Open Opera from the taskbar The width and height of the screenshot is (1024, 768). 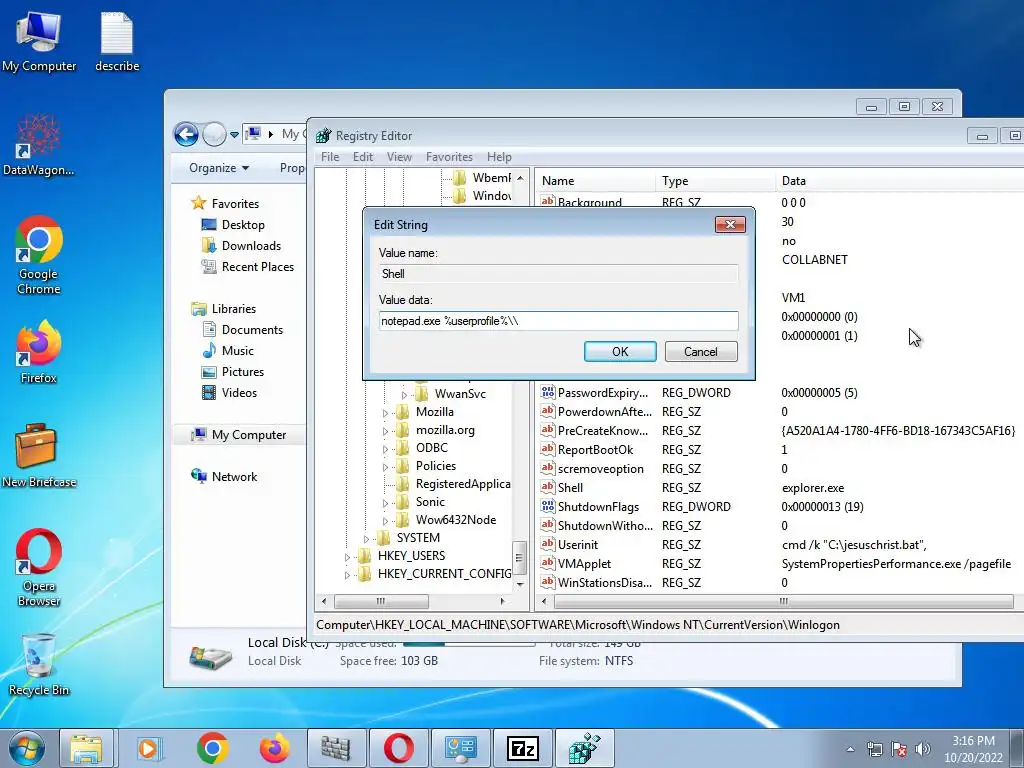coord(398,748)
